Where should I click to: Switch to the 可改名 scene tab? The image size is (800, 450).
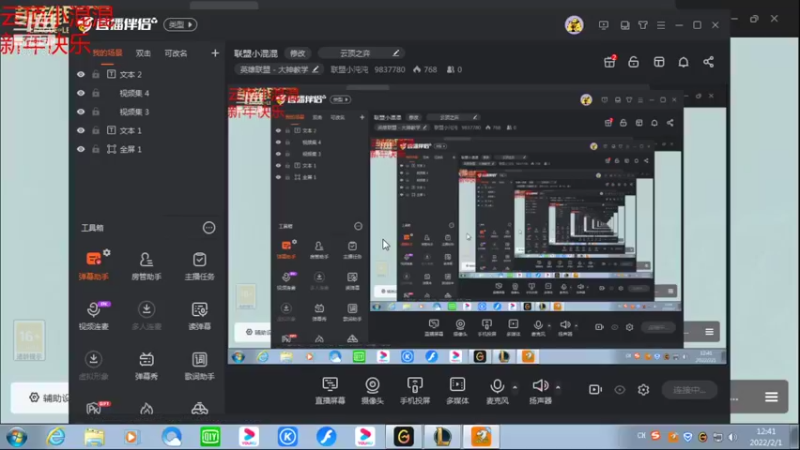tap(176, 53)
